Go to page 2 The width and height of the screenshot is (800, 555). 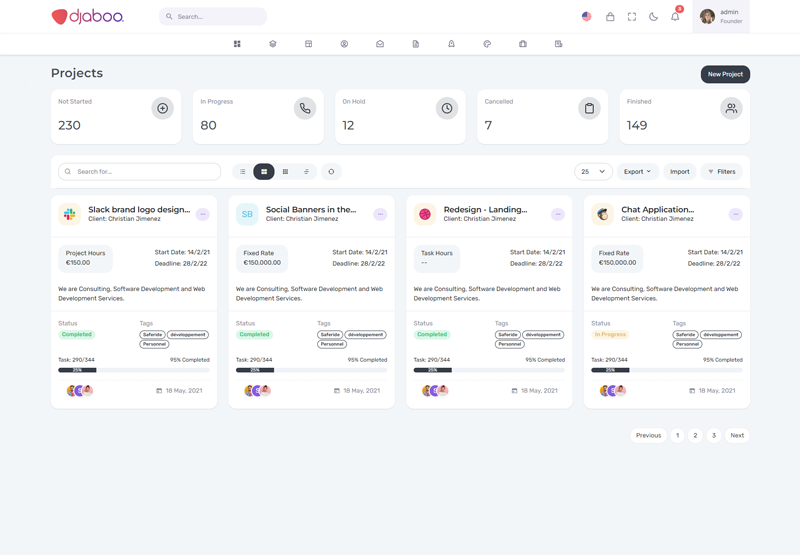pyautogui.click(x=695, y=436)
